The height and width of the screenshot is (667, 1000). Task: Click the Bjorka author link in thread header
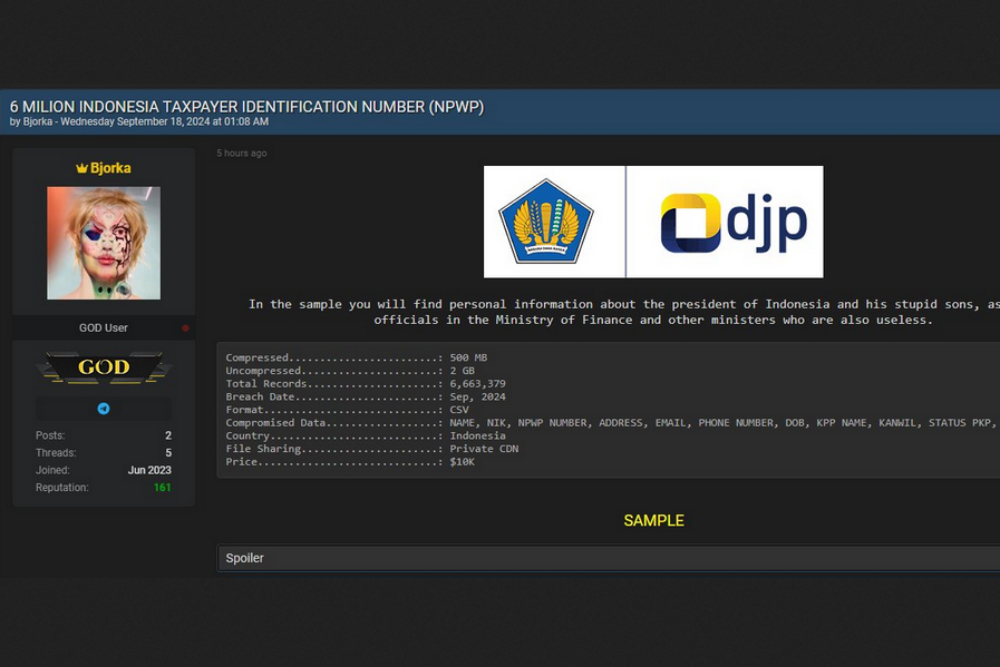click(x=38, y=122)
